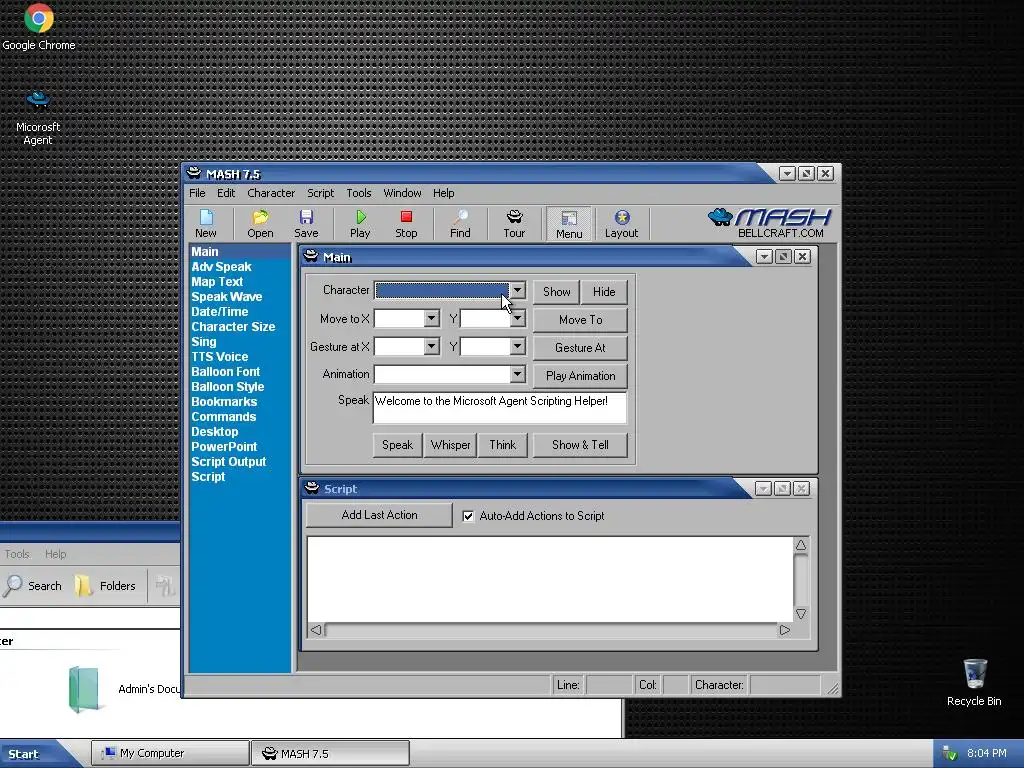Click the script editor text area
Image resolution: width=1024 pixels, height=768 pixels.
pyautogui.click(x=550, y=579)
